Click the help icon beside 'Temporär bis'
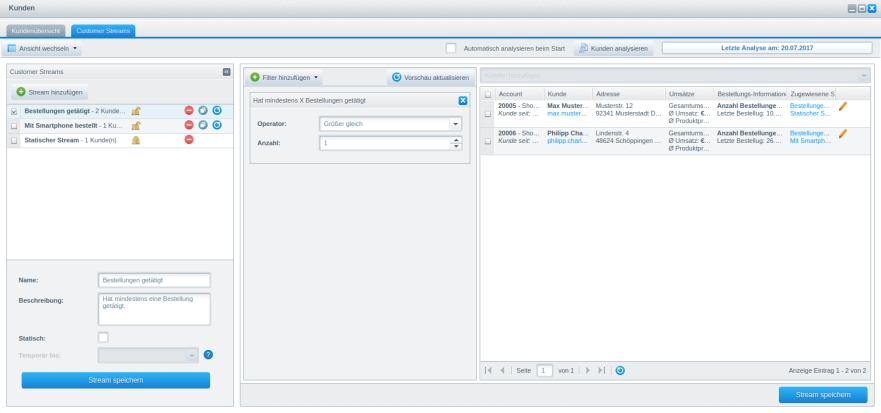 tap(208, 354)
